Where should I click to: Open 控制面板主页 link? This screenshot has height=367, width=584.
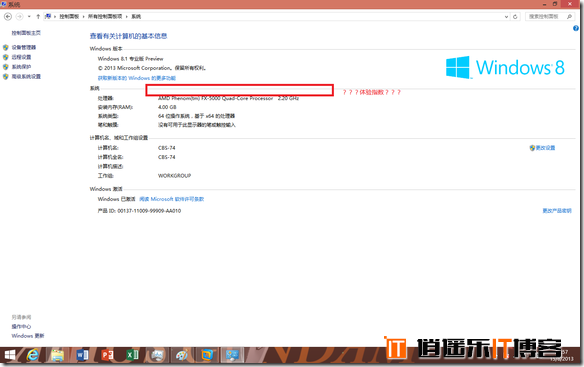click(x=26, y=33)
